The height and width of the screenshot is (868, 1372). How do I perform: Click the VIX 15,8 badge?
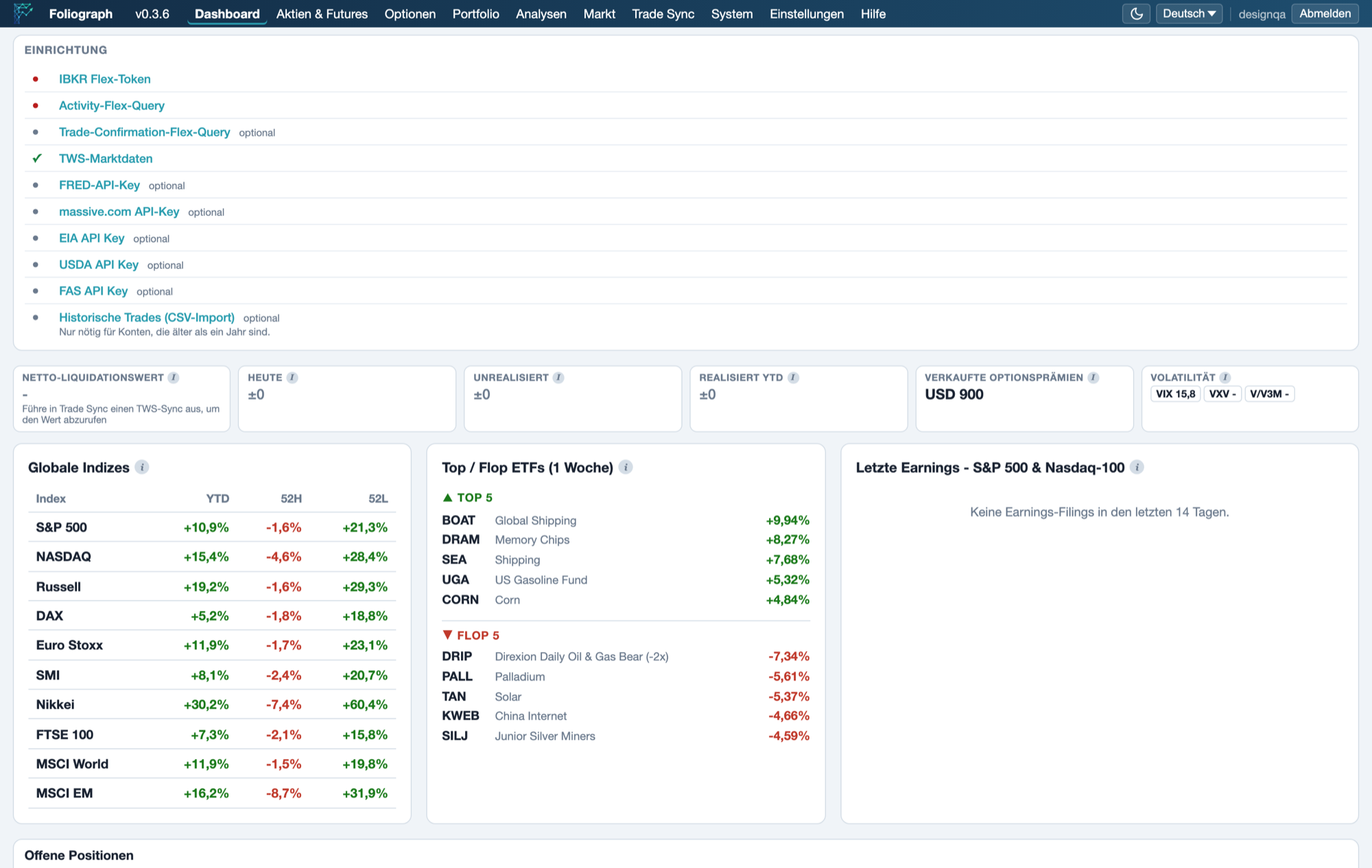(1175, 394)
